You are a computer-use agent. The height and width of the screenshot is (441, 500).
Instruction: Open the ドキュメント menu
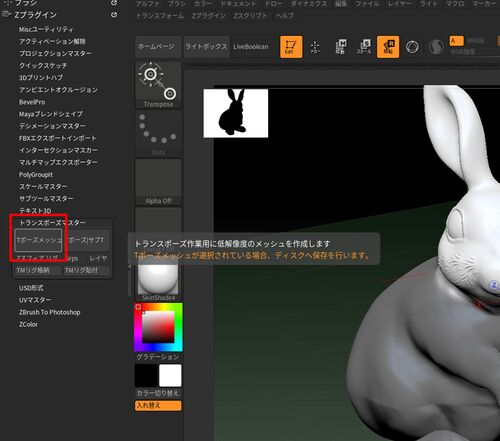(239, 4)
